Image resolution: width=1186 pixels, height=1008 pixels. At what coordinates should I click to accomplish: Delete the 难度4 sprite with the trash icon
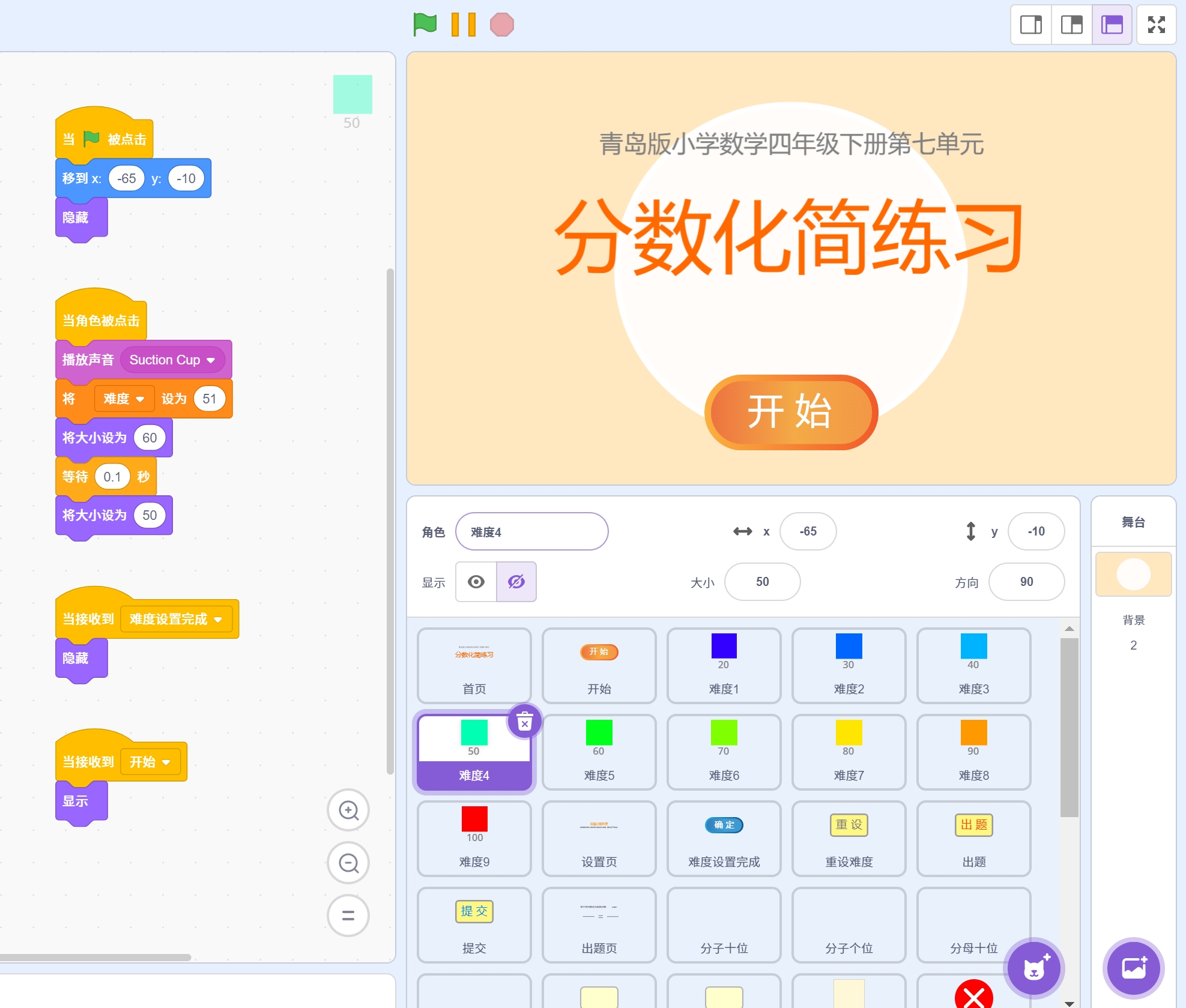(524, 721)
